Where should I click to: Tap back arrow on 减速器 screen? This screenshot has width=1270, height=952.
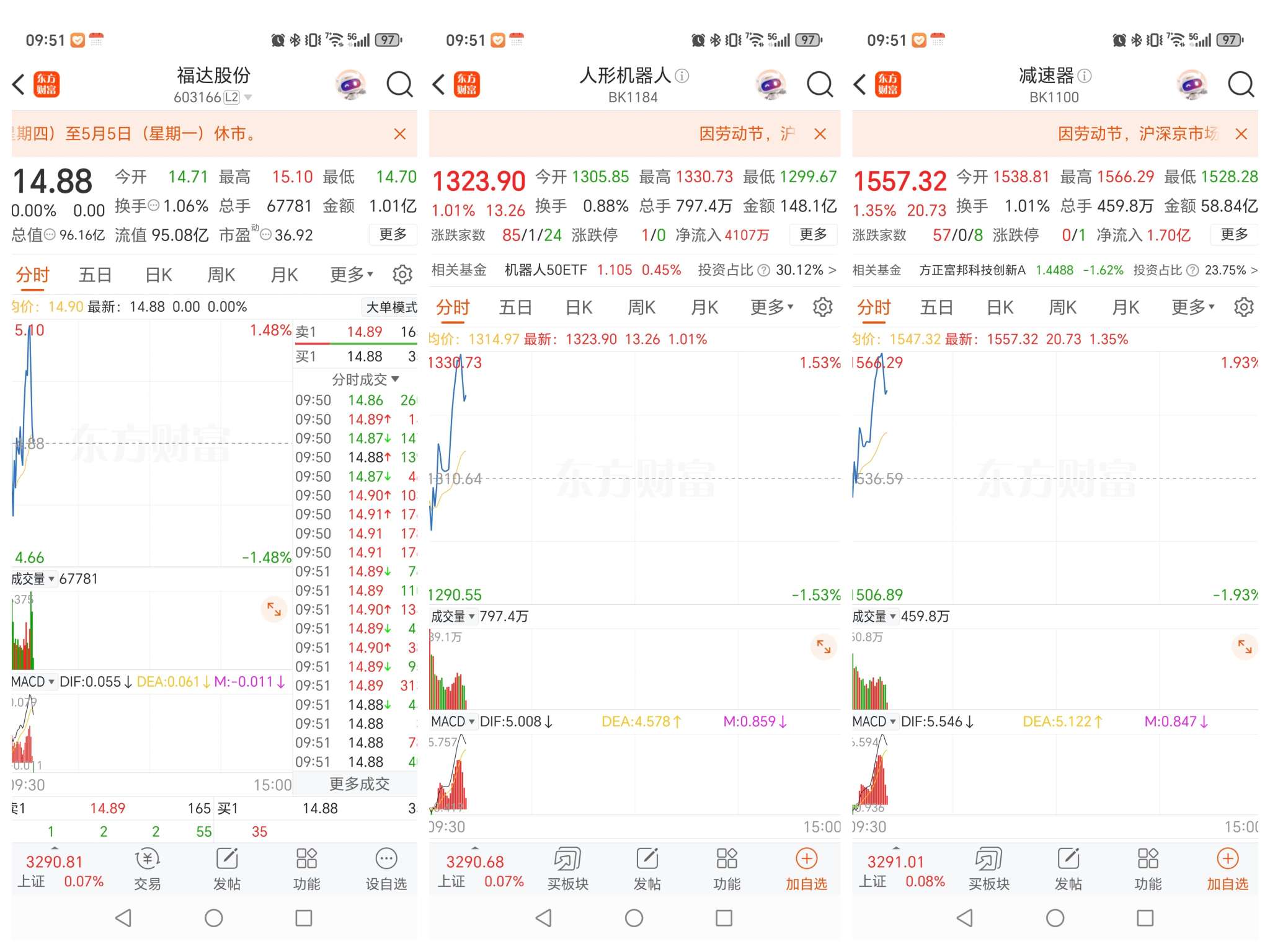(x=859, y=84)
